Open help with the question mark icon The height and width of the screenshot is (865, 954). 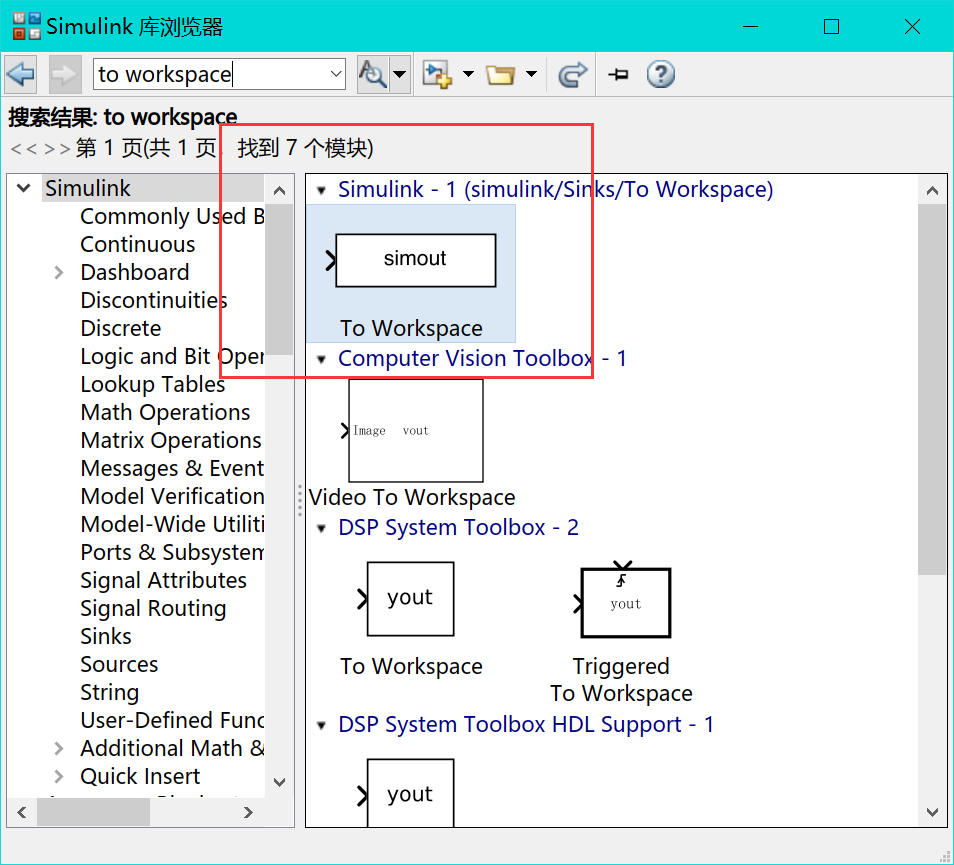[660, 74]
